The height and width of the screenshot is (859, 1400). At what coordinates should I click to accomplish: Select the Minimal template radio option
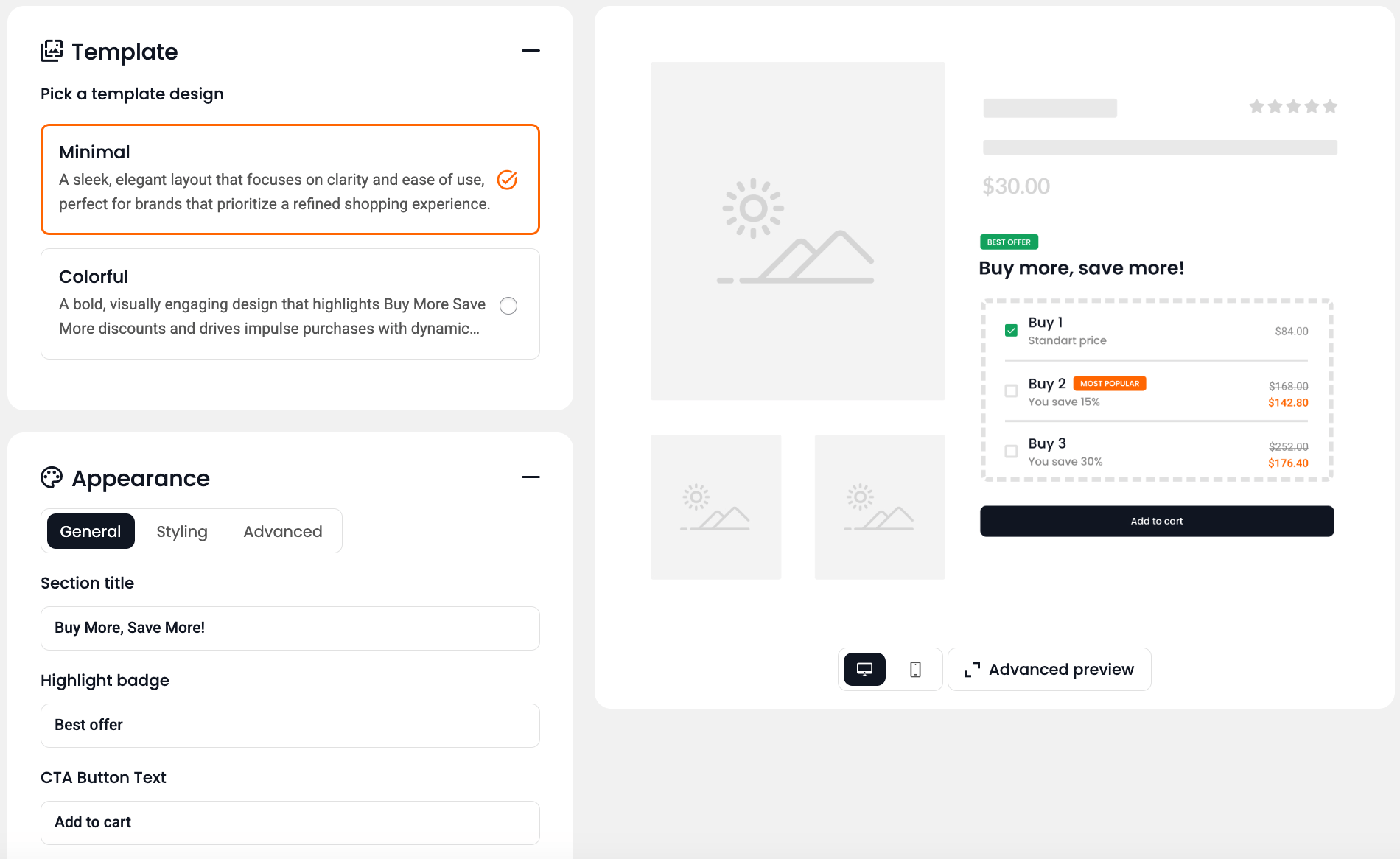coord(507,180)
